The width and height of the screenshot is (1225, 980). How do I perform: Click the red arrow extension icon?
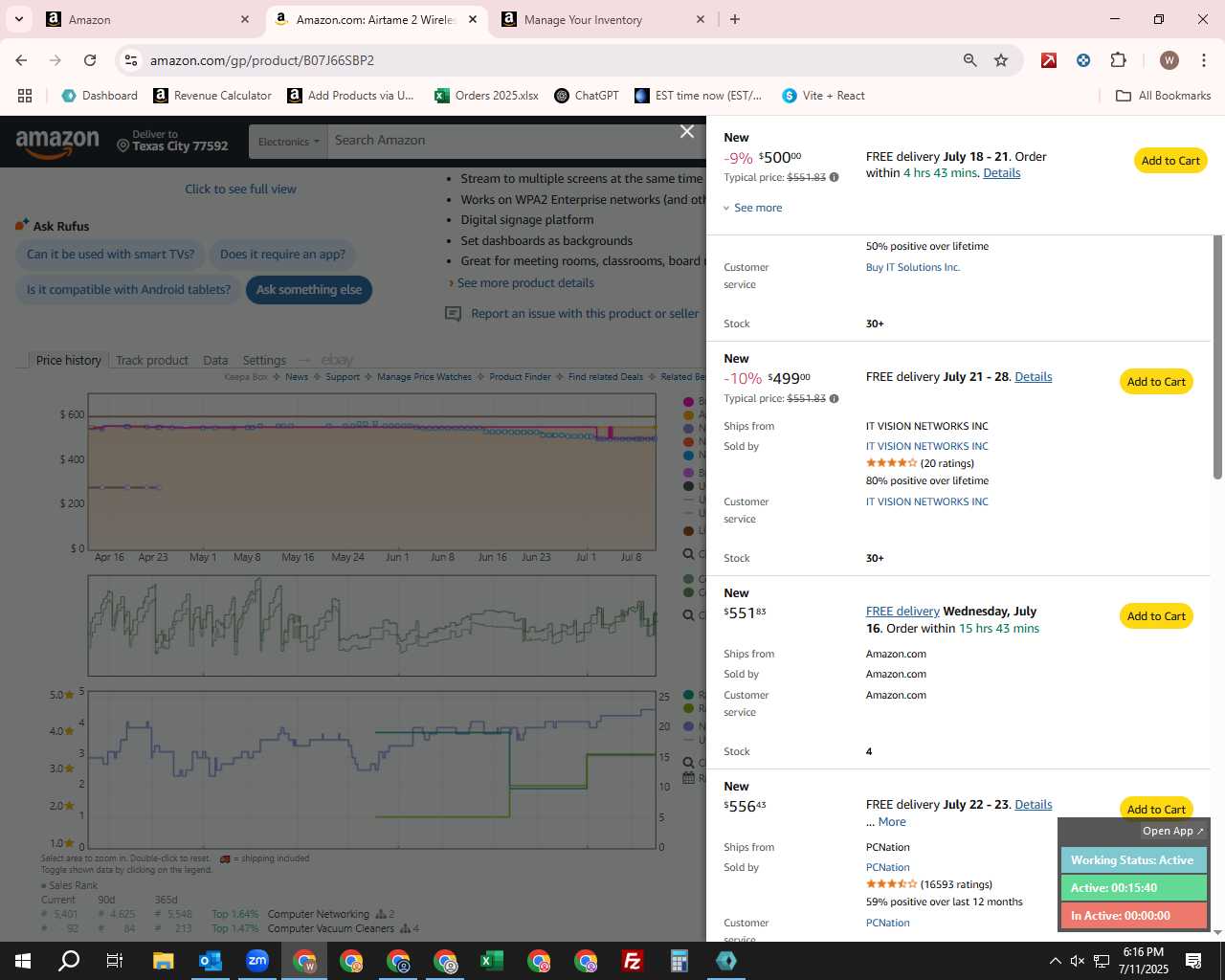(x=1049, y=60)
